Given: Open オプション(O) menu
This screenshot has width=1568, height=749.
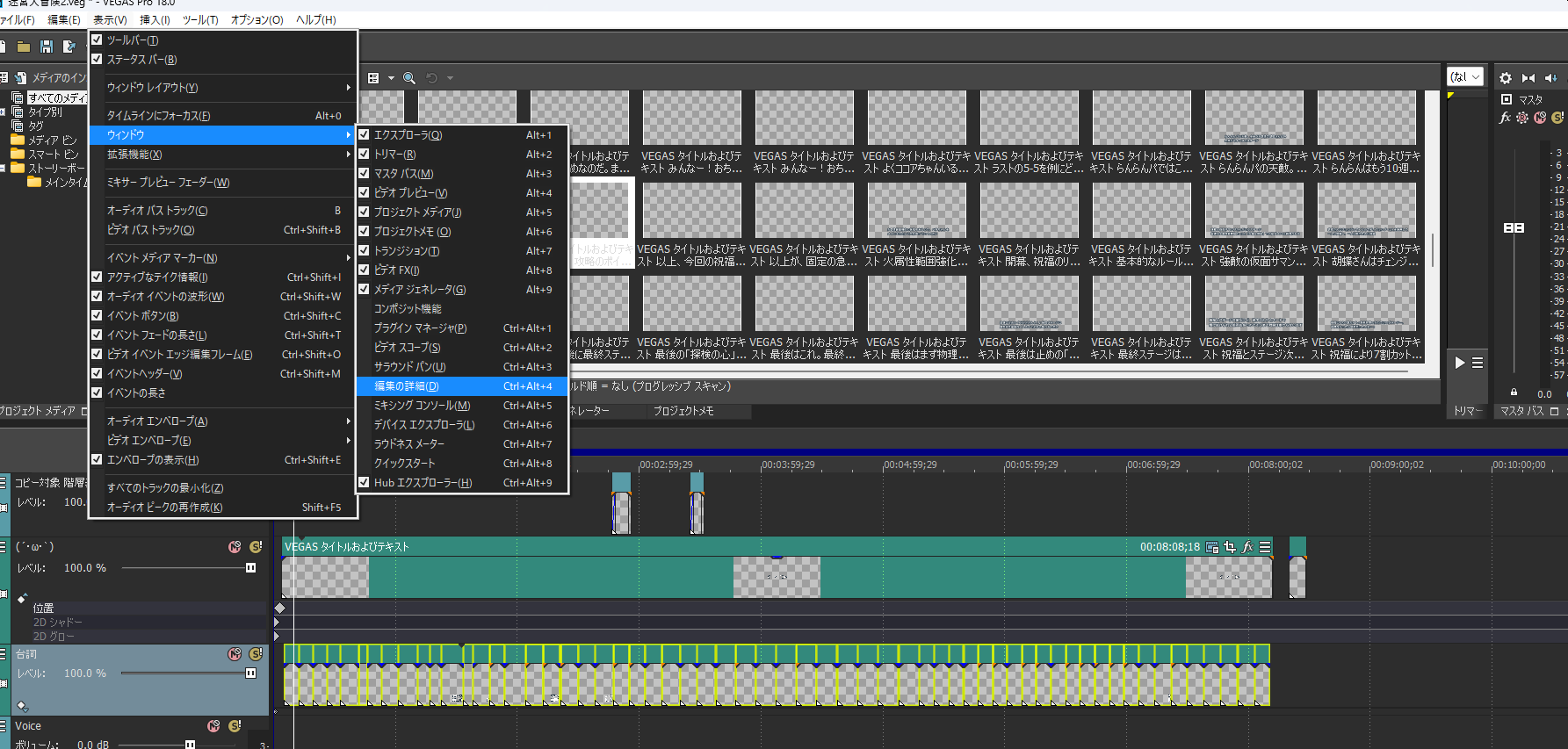Looking at the screenshot, I should coord(257,19).
